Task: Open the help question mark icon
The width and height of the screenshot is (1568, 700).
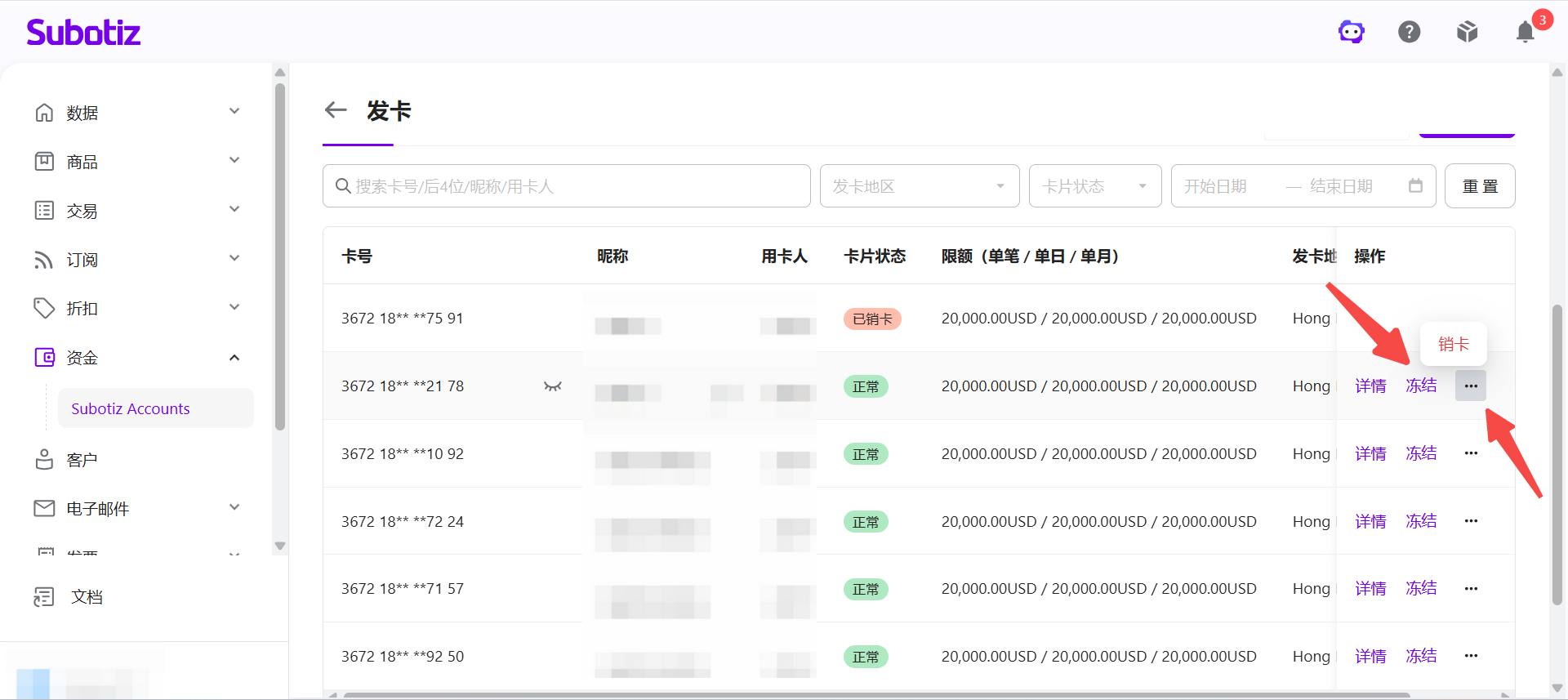Action: coord(1410,32)
